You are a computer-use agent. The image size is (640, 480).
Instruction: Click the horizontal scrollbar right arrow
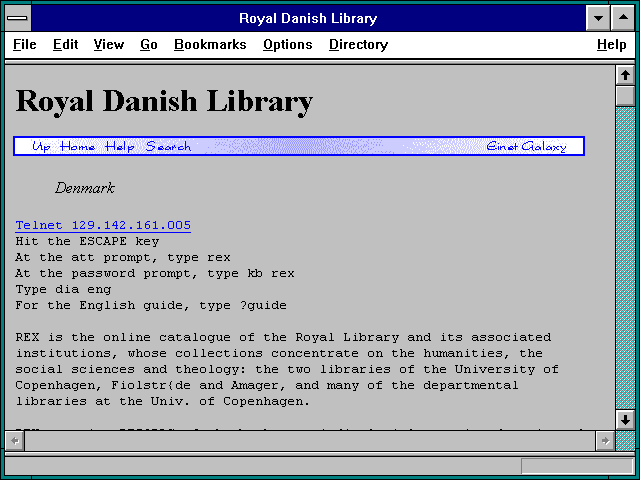(x=605, y=441)
